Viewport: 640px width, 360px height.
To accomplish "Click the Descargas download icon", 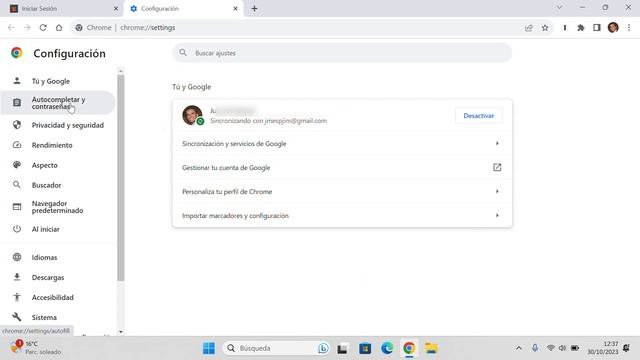I will (17, 277).
